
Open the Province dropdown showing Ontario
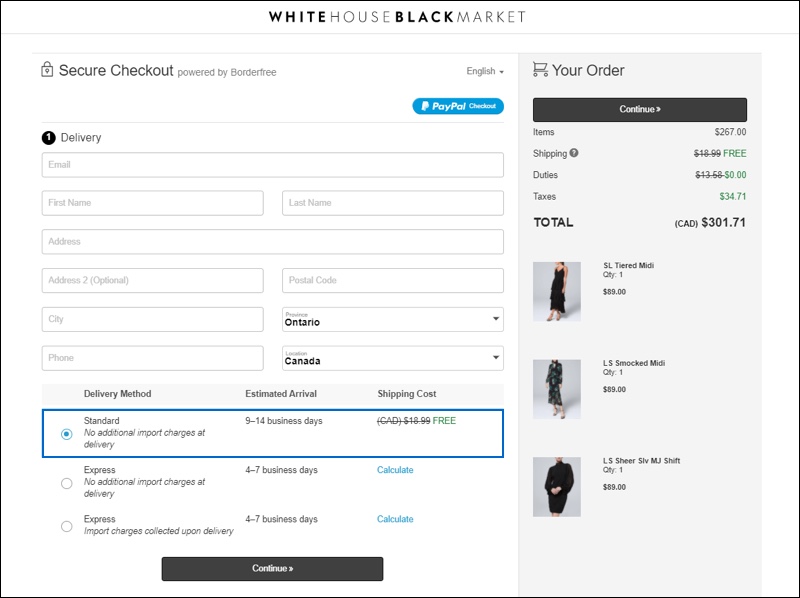click(393, 319)
